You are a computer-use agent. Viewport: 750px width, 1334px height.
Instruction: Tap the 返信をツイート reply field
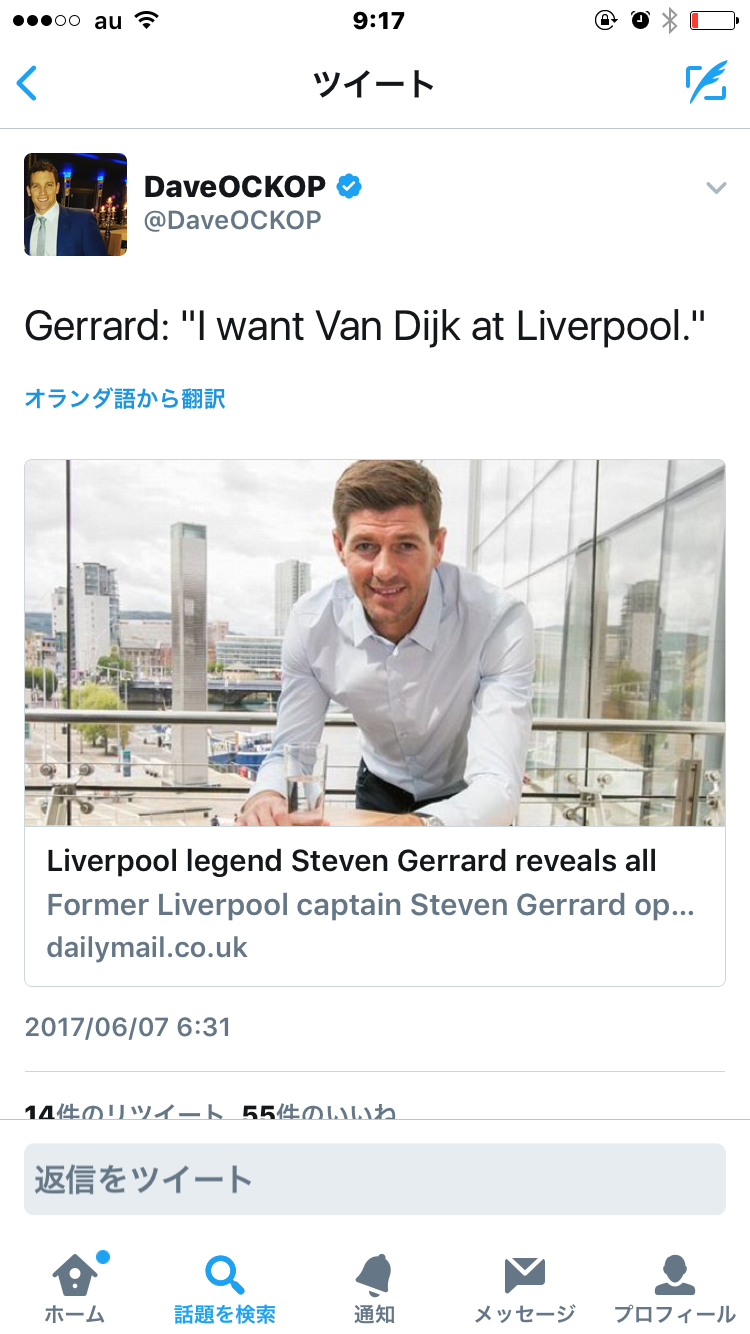tap(375, 1179)
